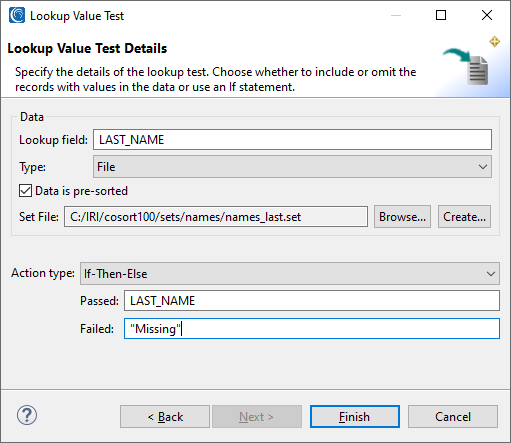The image size is (511, 443).
Task: Click the Type combo box arrow
Action: (x=483, y=167)
